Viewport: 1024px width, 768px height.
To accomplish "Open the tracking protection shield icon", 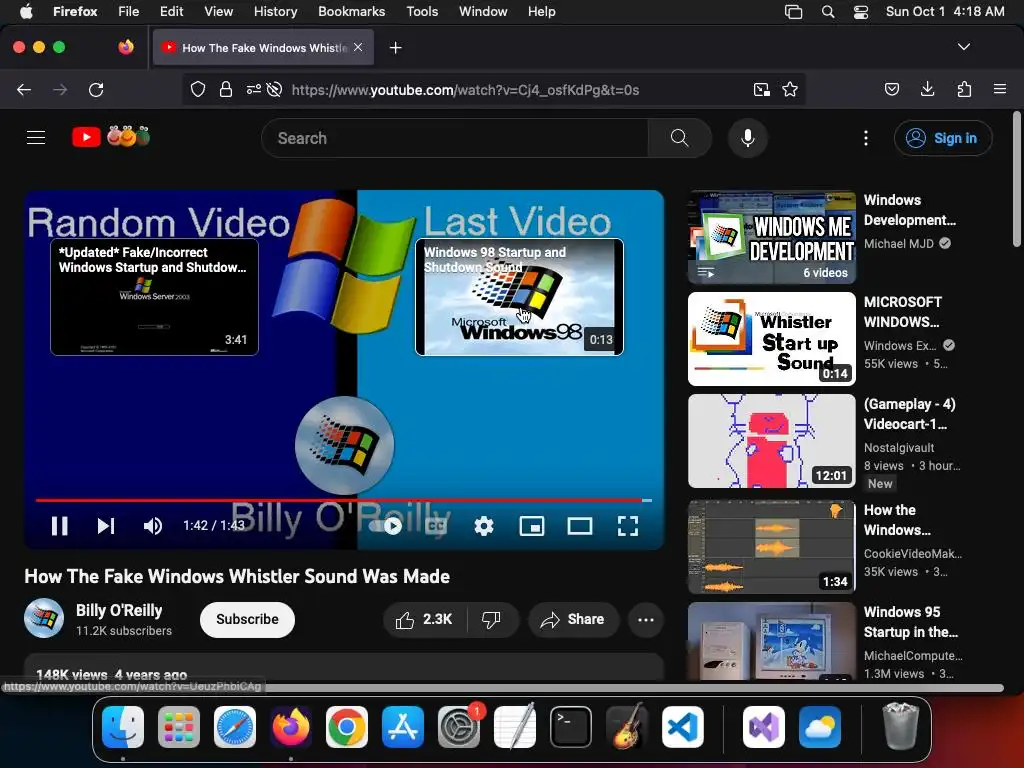I will 198,89.
